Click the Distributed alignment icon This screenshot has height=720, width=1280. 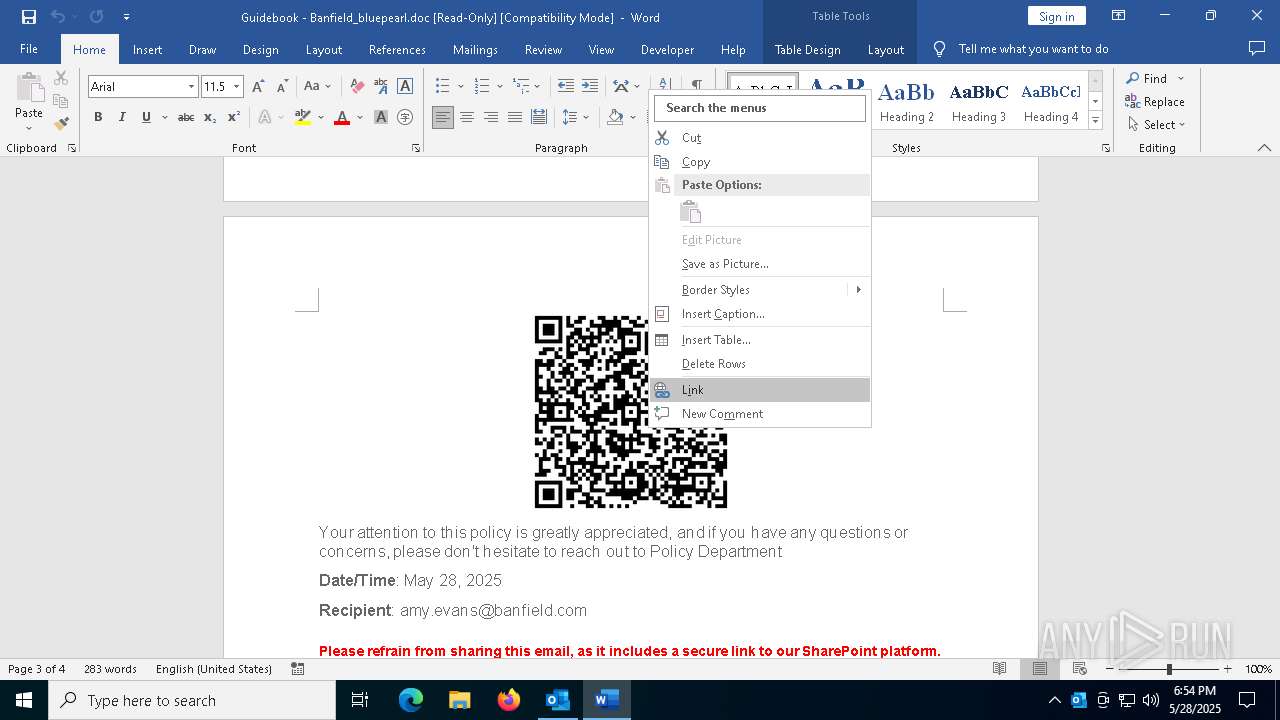point(539,117)
